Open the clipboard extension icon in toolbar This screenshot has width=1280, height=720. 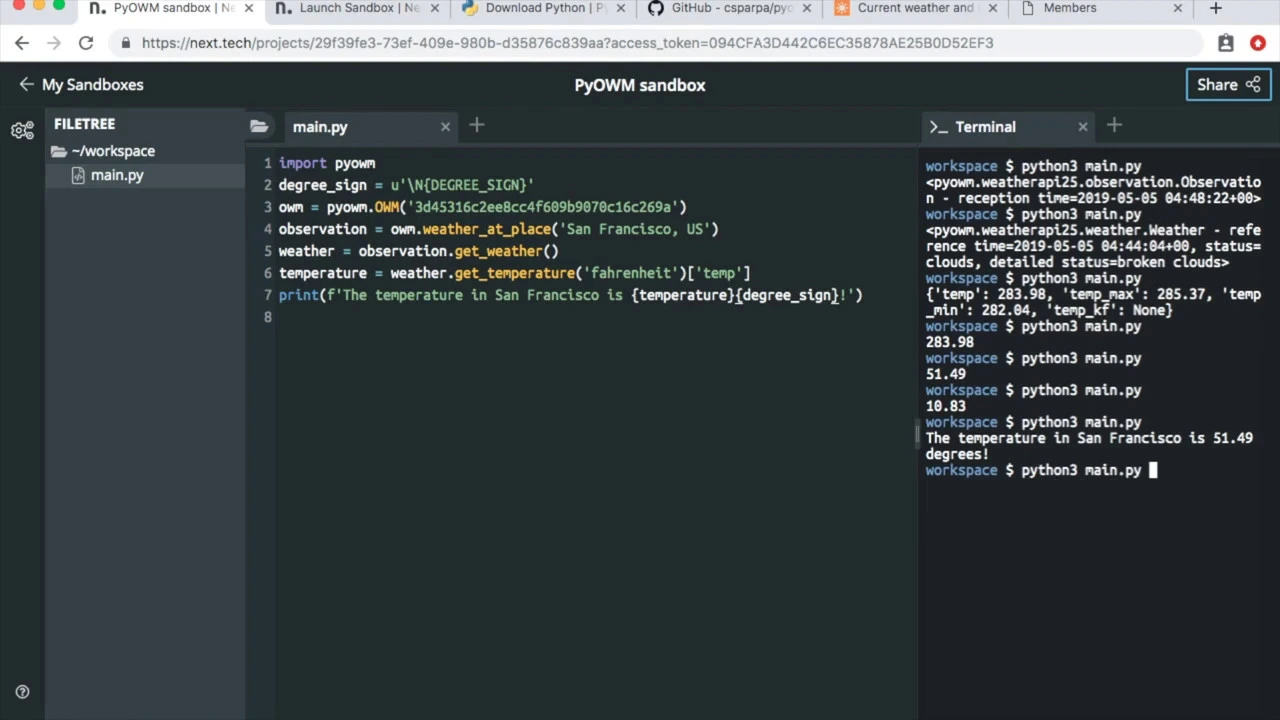click(1226, 43)
